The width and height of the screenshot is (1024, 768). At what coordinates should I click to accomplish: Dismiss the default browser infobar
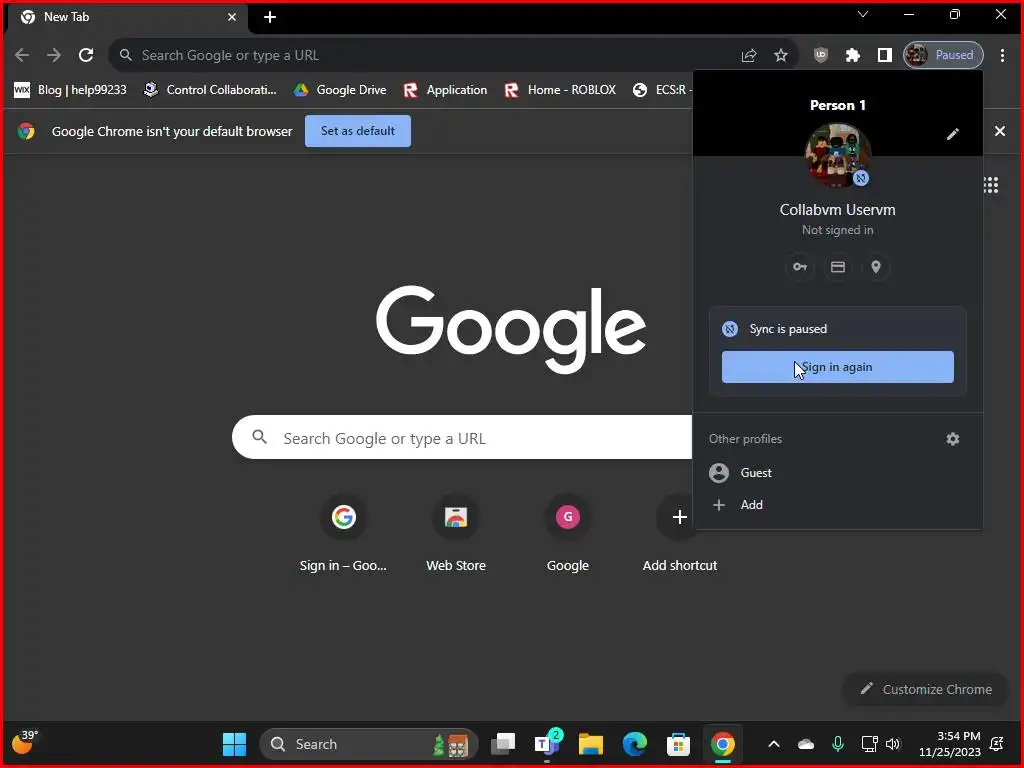point(999,131)
